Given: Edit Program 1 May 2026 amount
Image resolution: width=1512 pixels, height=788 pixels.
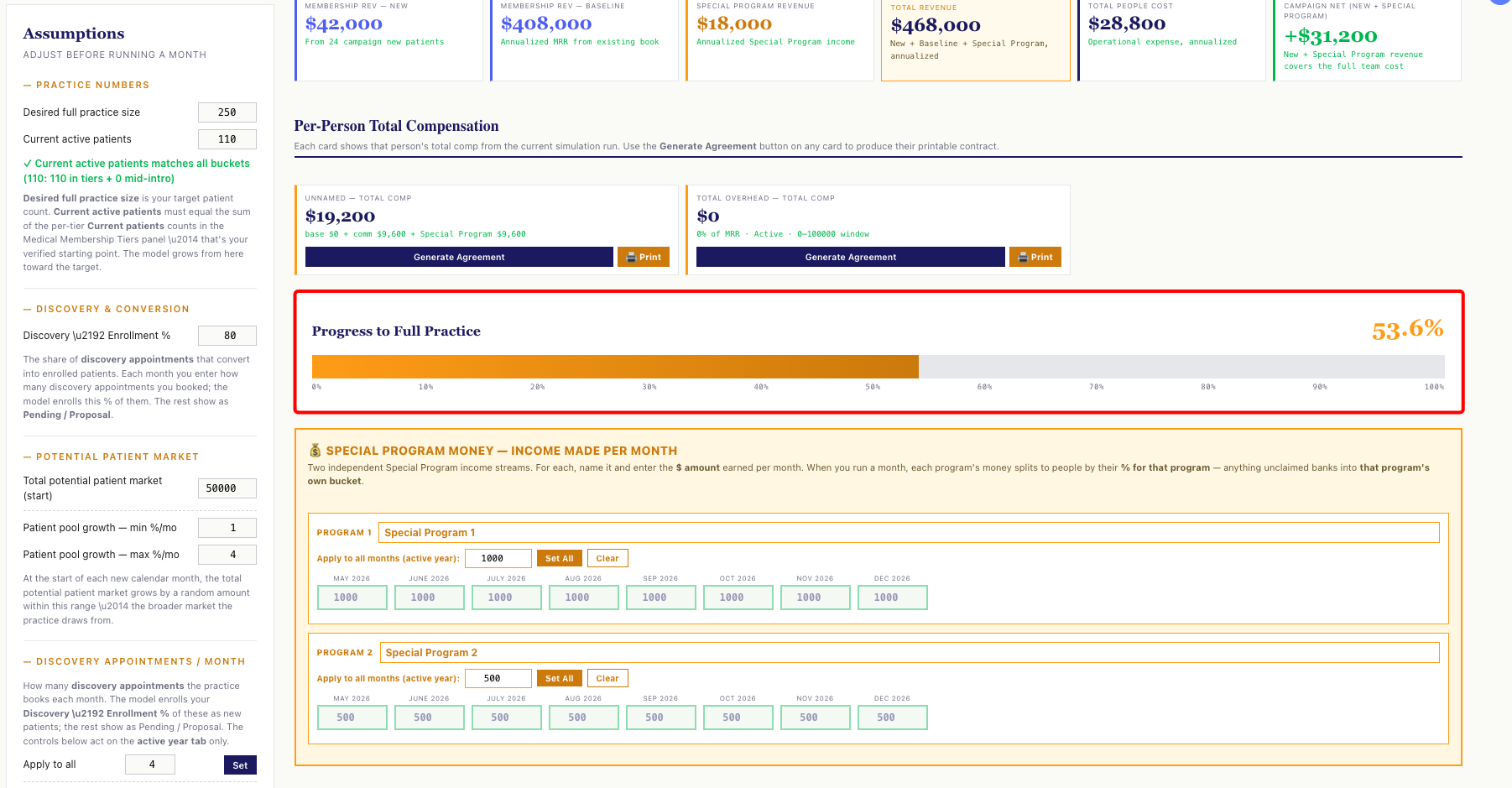Looking at the screenshot, I should [352, 598].
